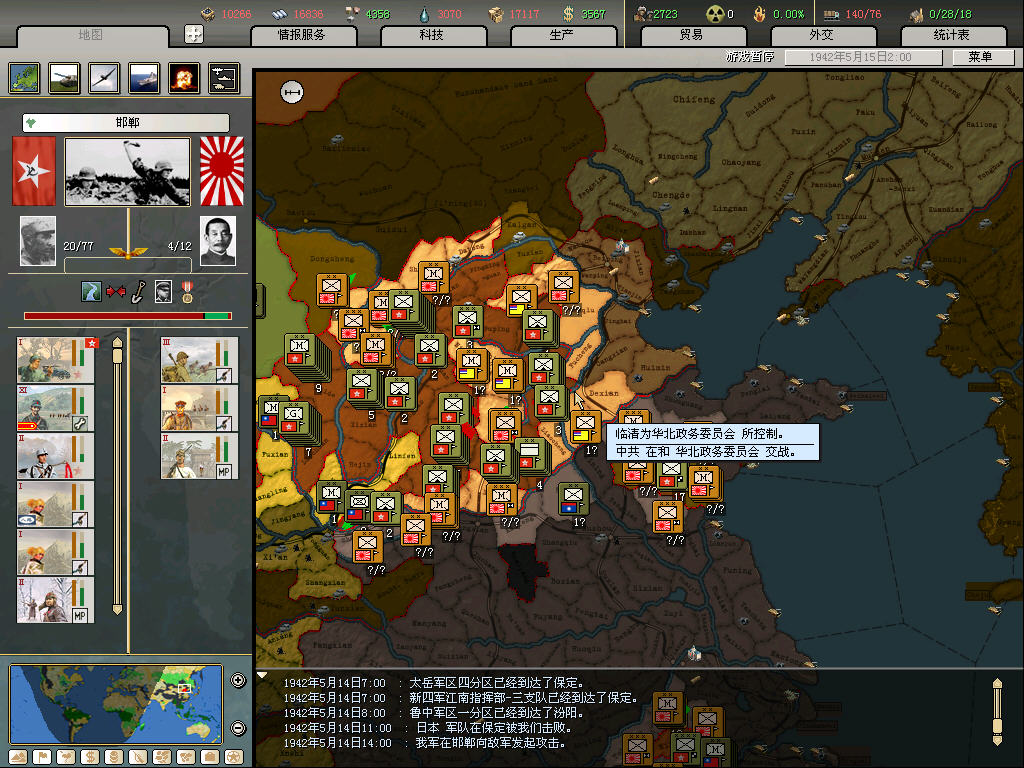This screenshot has width=1024, height=768.
Task: Click the nuclear radiation symbol icon
Action: tap(715, 14)
